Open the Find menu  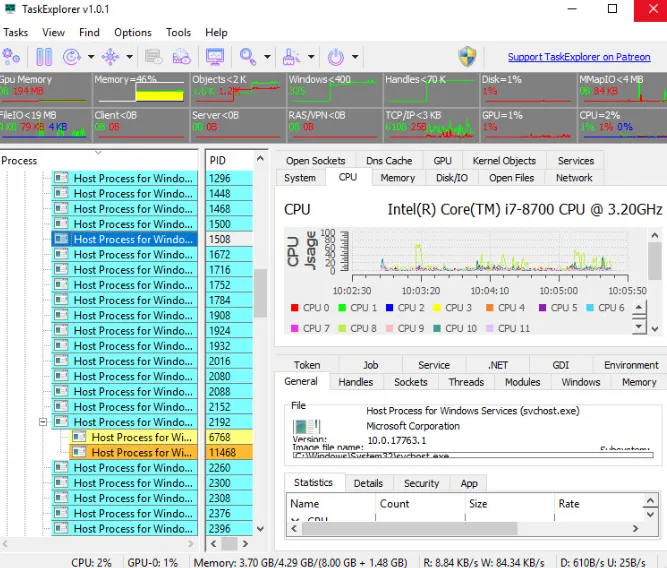pos(89,32)
